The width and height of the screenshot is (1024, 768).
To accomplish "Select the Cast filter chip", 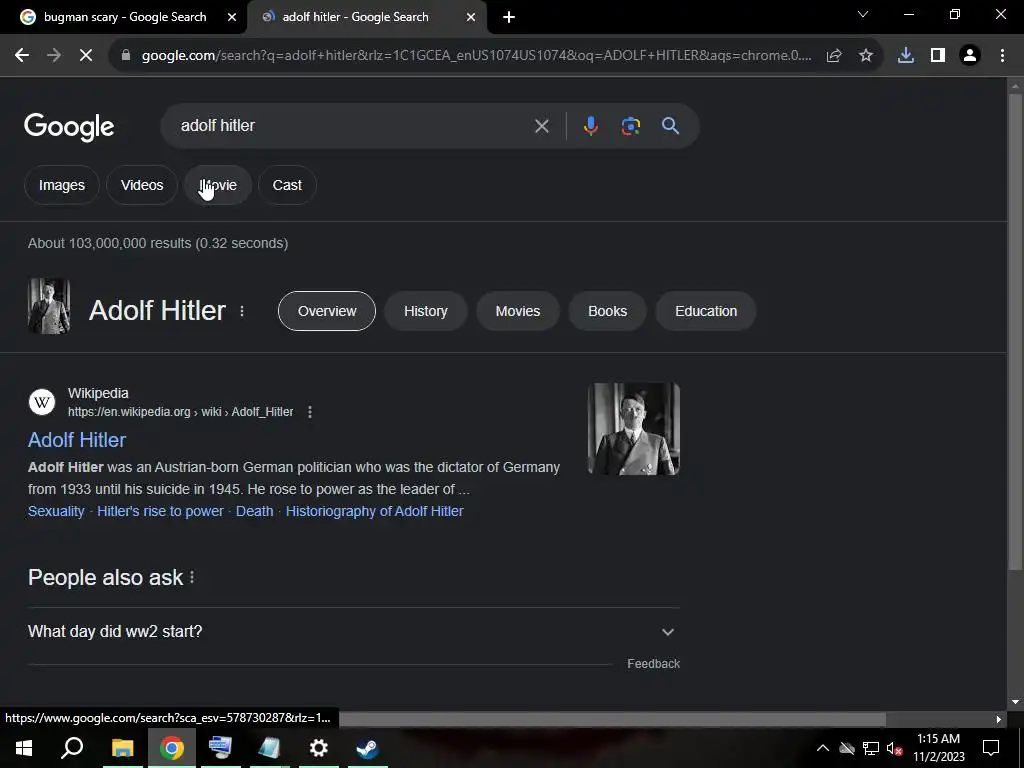I will (287, 185).
